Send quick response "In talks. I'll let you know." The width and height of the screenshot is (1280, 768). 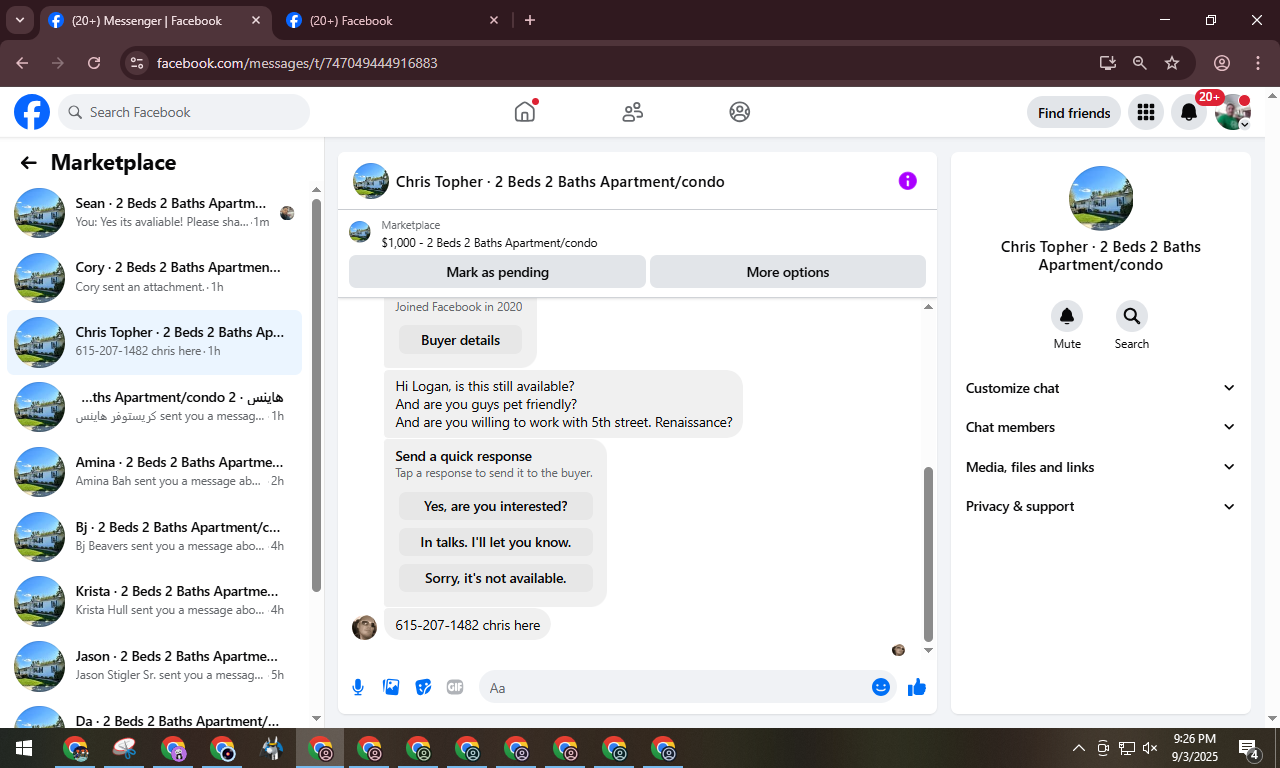click(496, 542)
